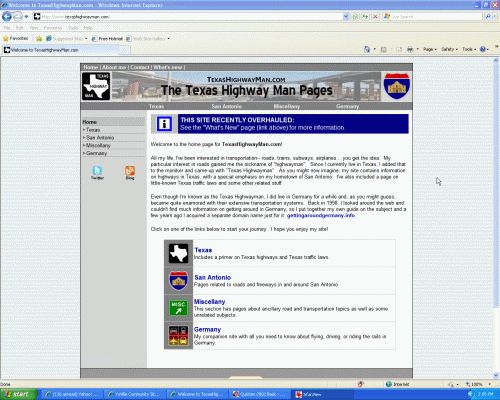Open the recent pages dropdown beside Forward
Screen dimensions: 500x400
click(27, 17)
